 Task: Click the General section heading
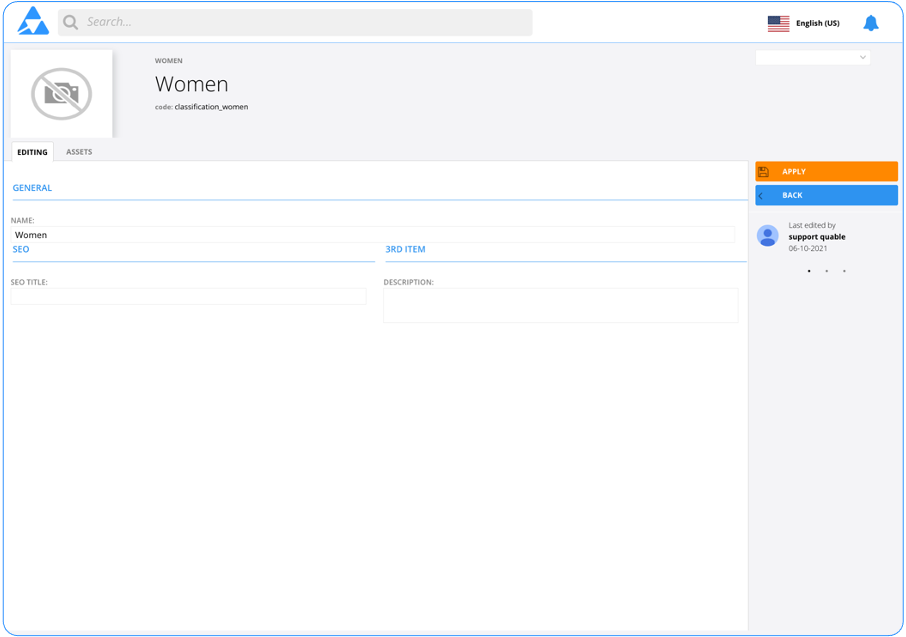coord(32,188)
